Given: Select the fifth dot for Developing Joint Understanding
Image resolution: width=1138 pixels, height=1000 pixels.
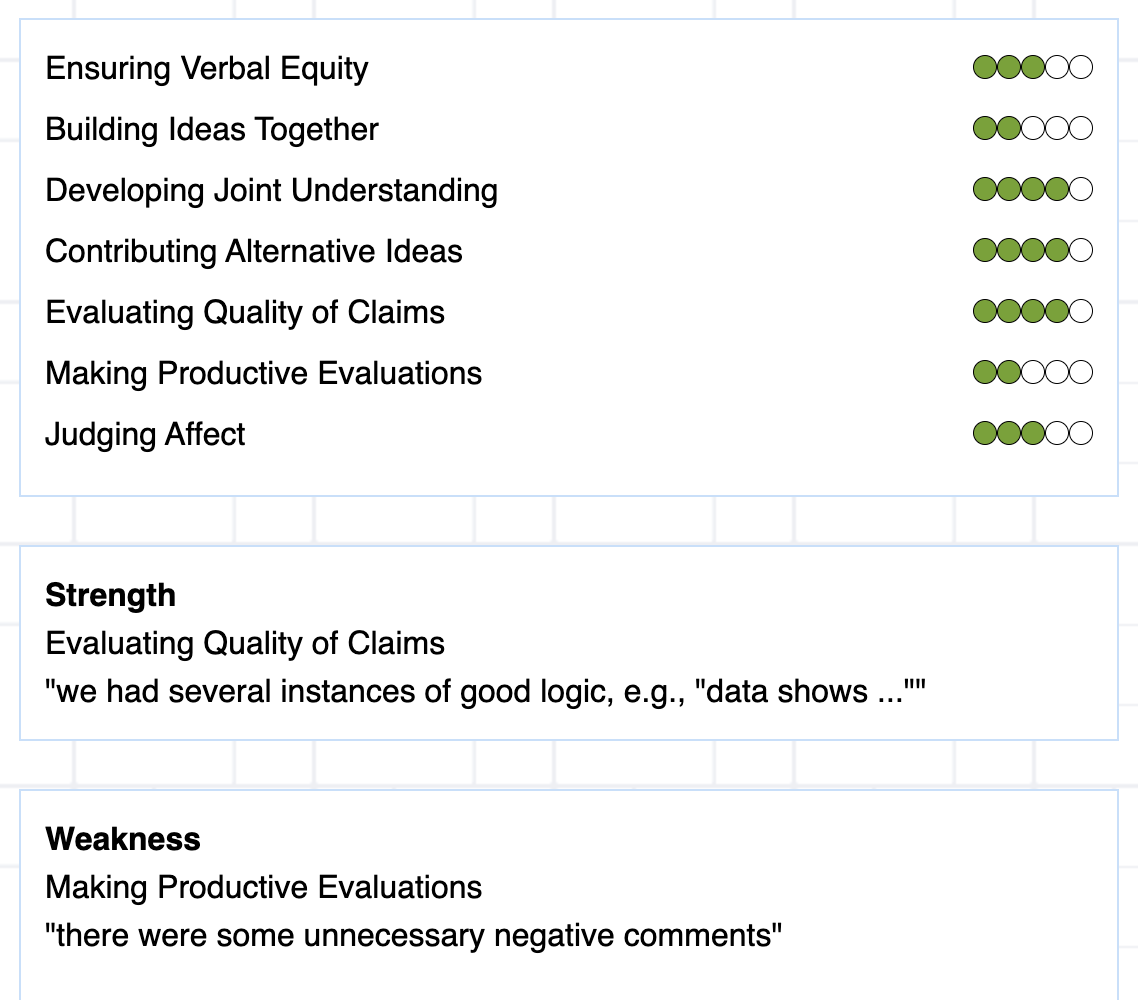Looking at the screenshot, I should (x=1081, y=189).
